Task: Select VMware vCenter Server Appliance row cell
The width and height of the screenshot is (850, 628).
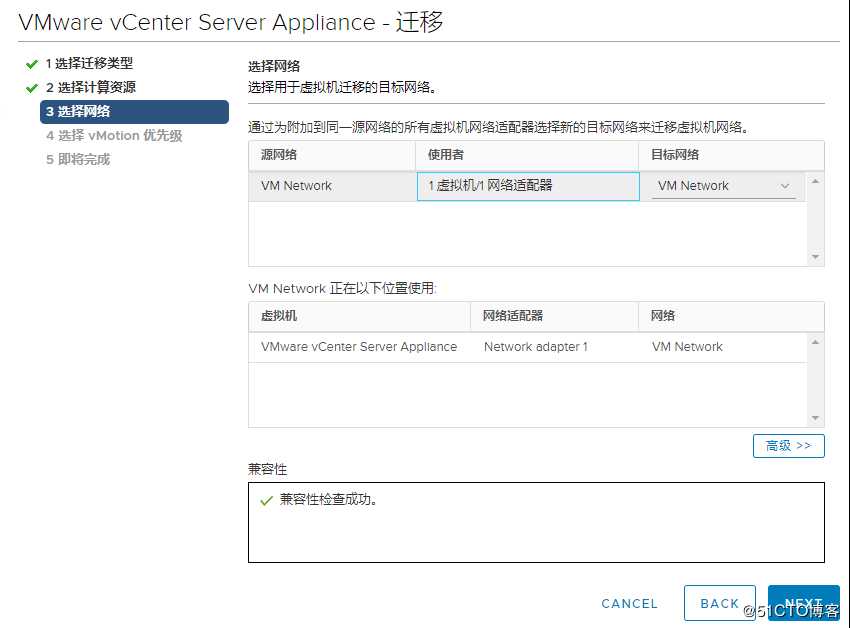Action: 359,347
